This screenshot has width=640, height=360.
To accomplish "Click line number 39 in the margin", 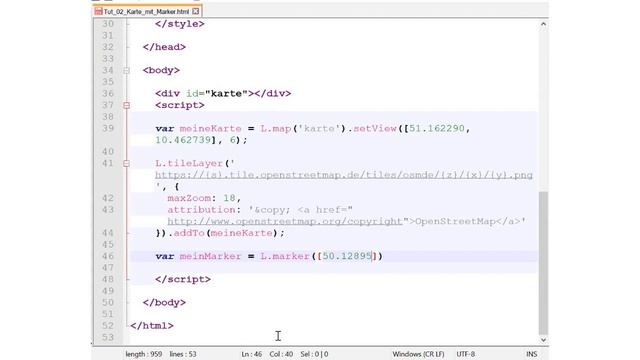I will pos(108,129).
